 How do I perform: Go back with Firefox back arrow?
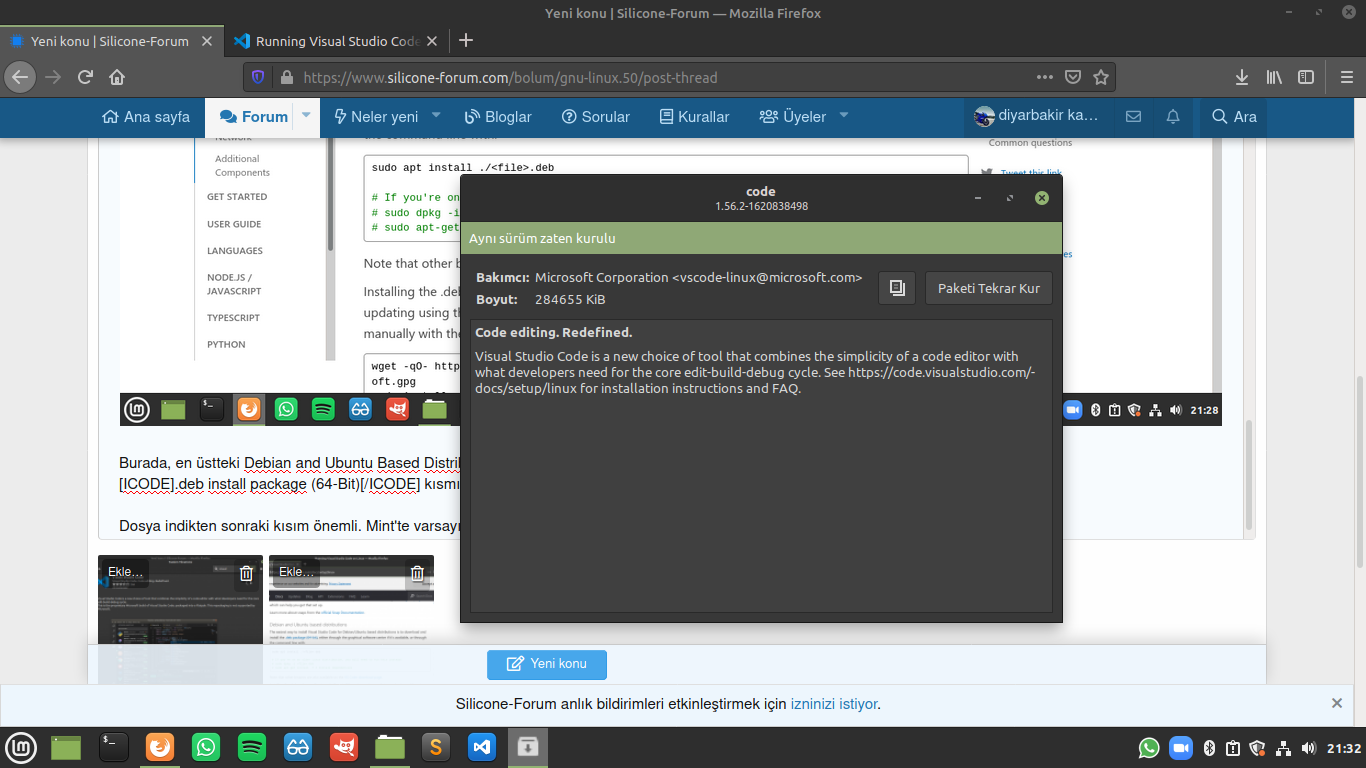click(x=20, y=77)
